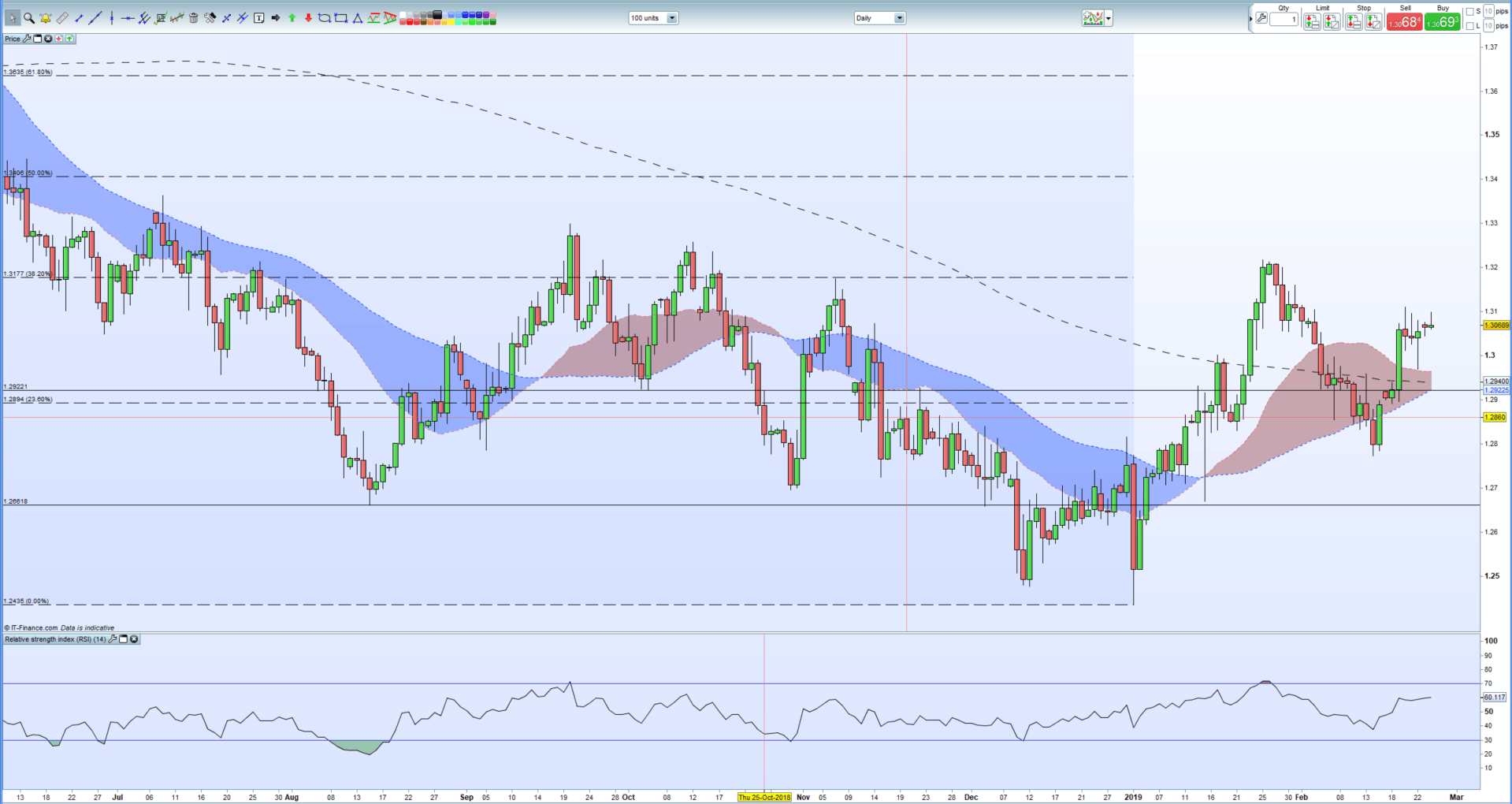This screenshot has height=804, width=1512.
Task: Click the first Stop order button
Action: 1354,21
